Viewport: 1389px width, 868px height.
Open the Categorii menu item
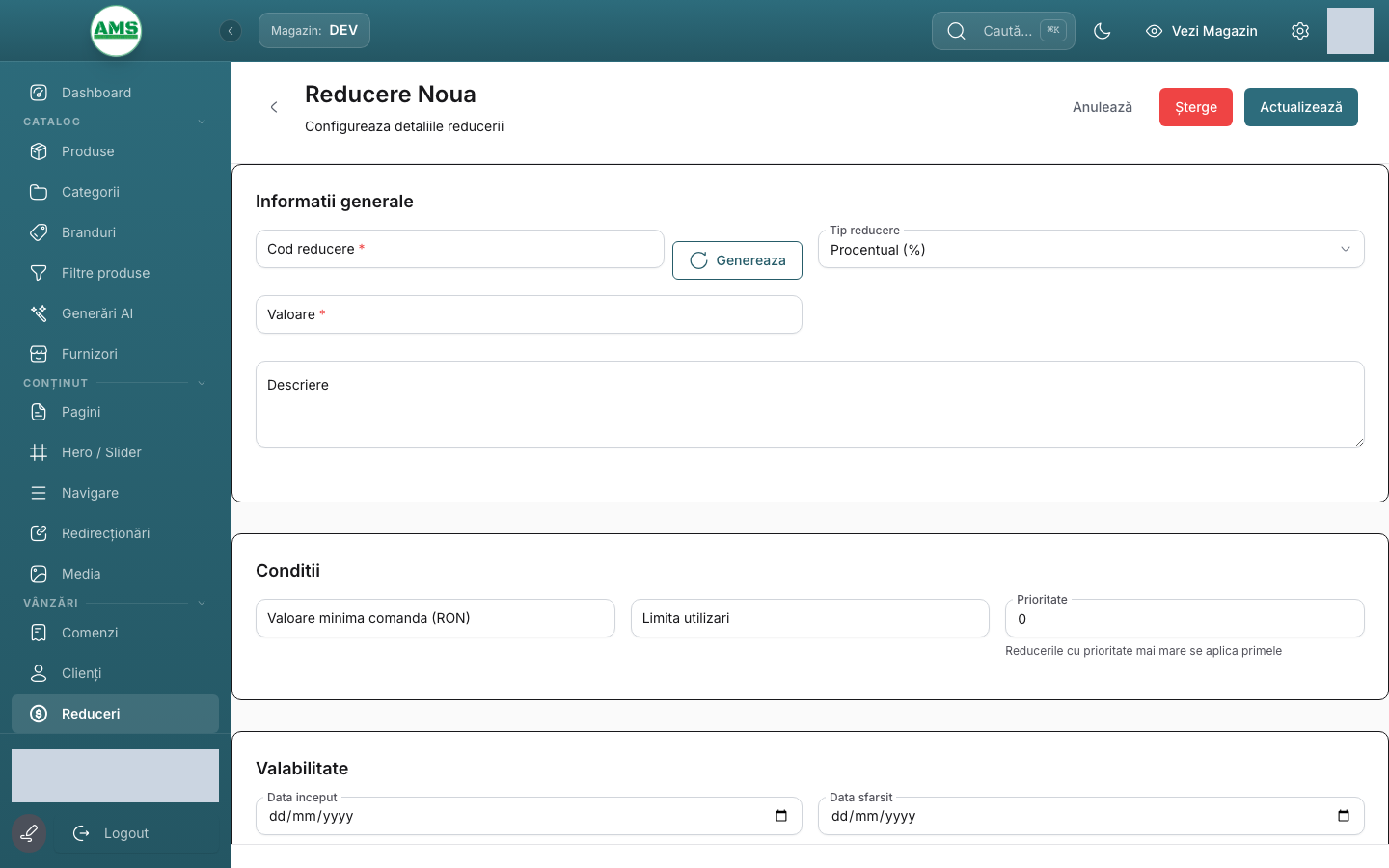pos(115,192)
